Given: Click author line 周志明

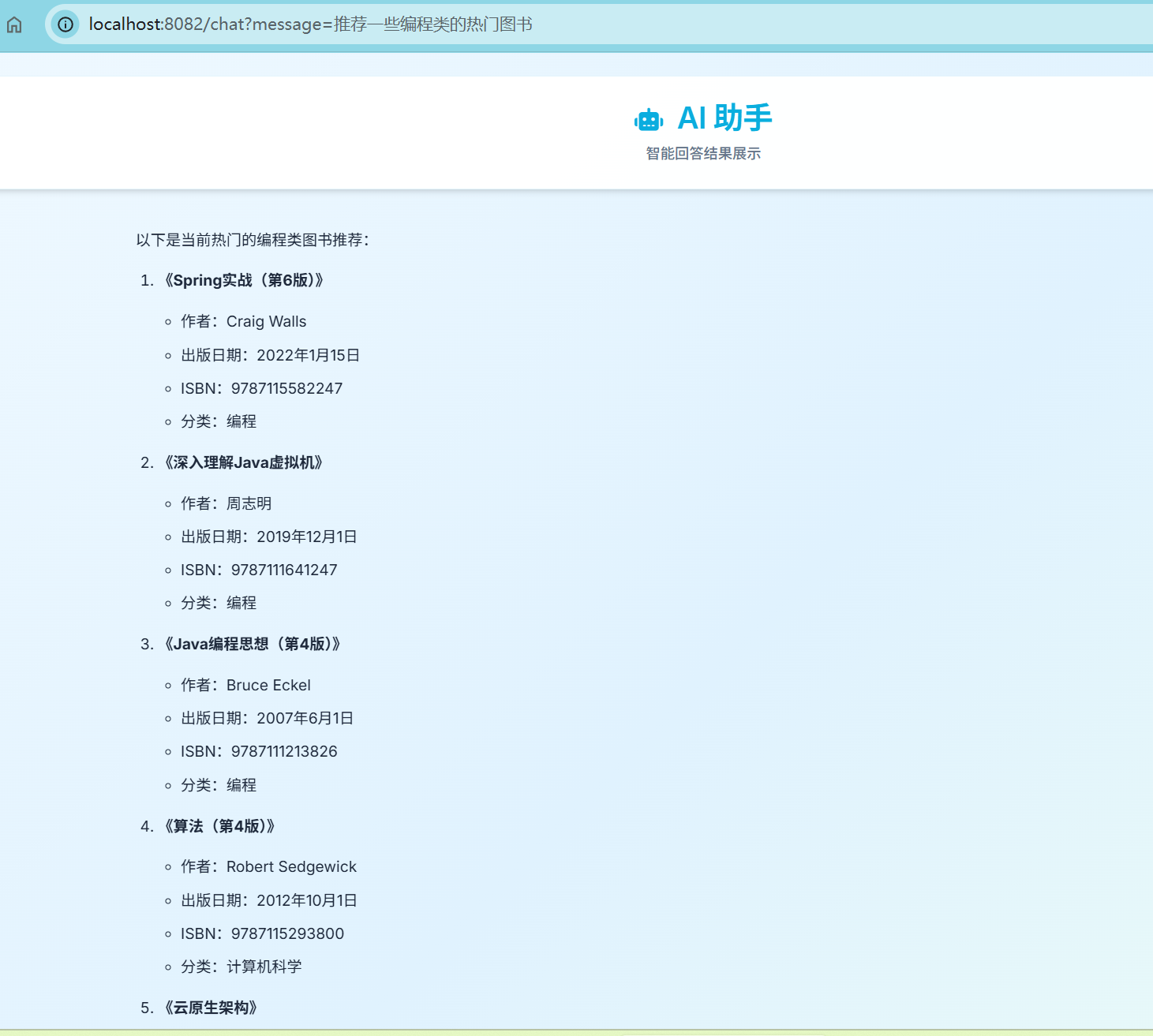Looking at the screenshot, I should (x=226, y=503).
